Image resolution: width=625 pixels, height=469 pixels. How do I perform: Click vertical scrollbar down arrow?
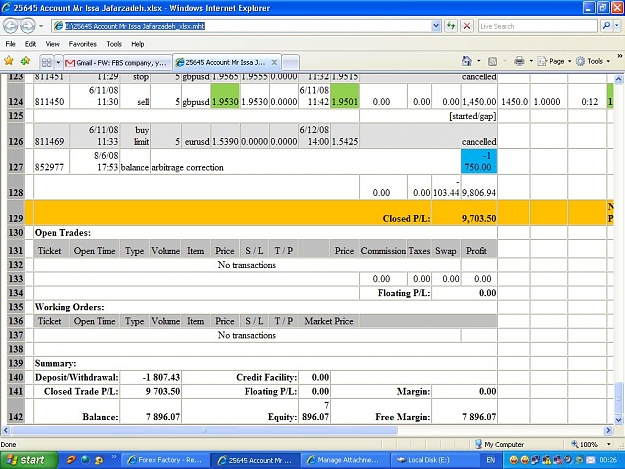(x=618, y=419)
